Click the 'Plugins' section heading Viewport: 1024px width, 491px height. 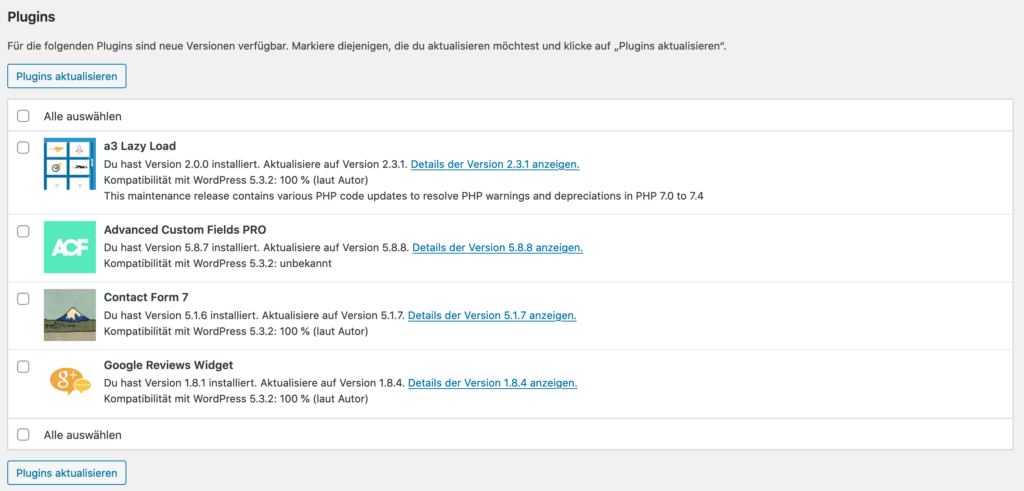point(31,16)
